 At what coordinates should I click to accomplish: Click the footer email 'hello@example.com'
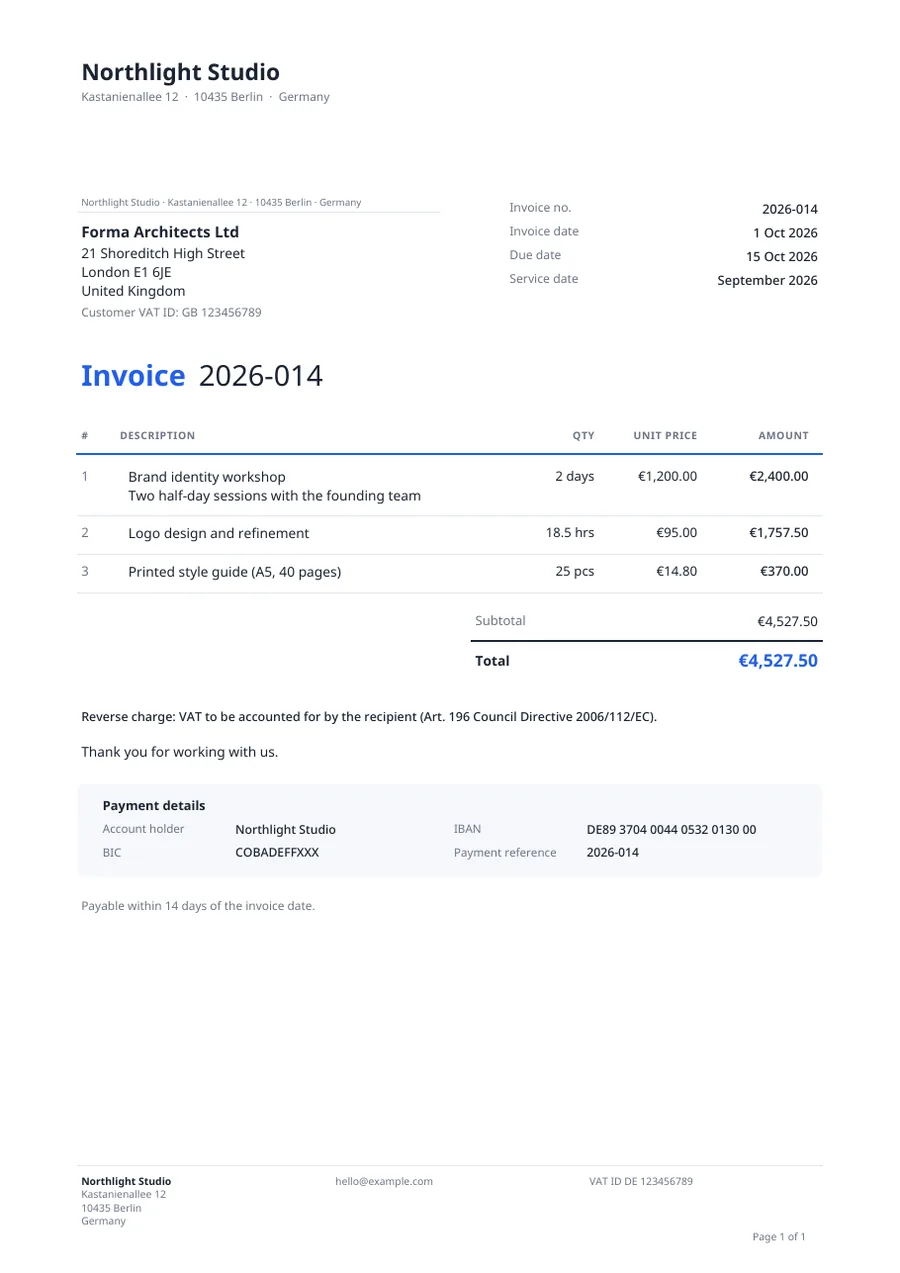tap(384, 1181)
